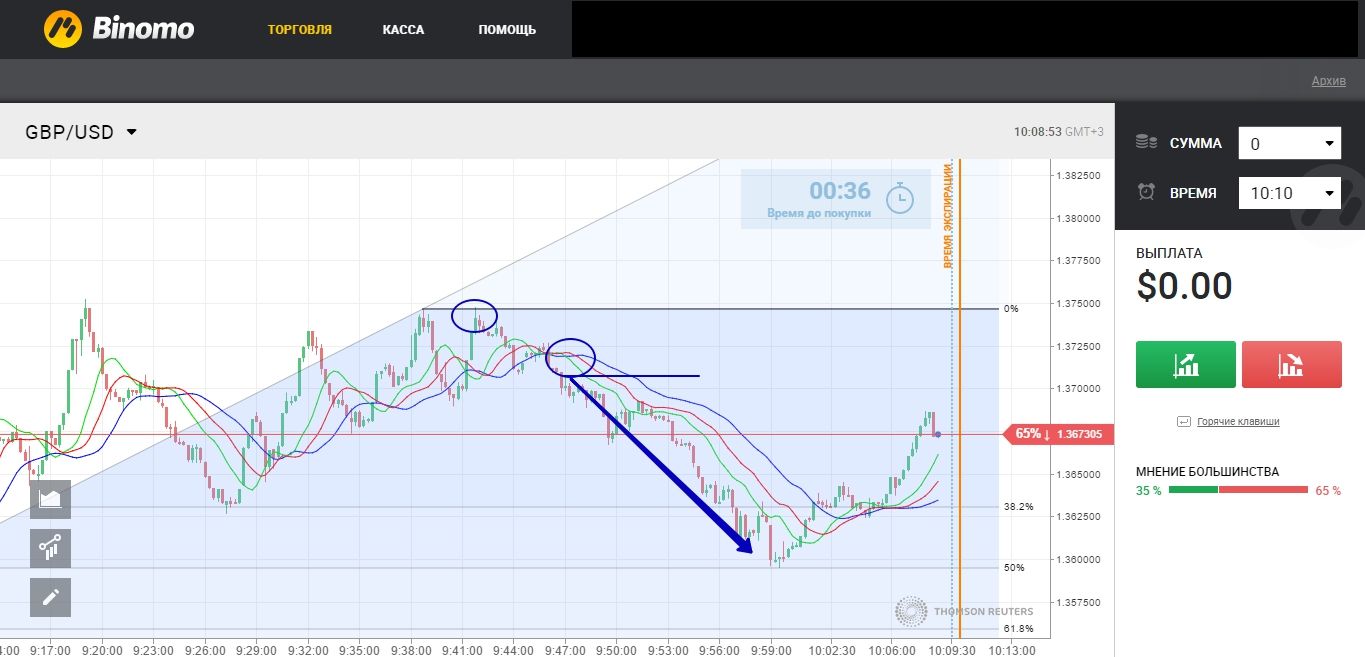This screenshot has width=1365, height=657.
Task: Click the 65 % majority value
Action: pos(1328,490)
